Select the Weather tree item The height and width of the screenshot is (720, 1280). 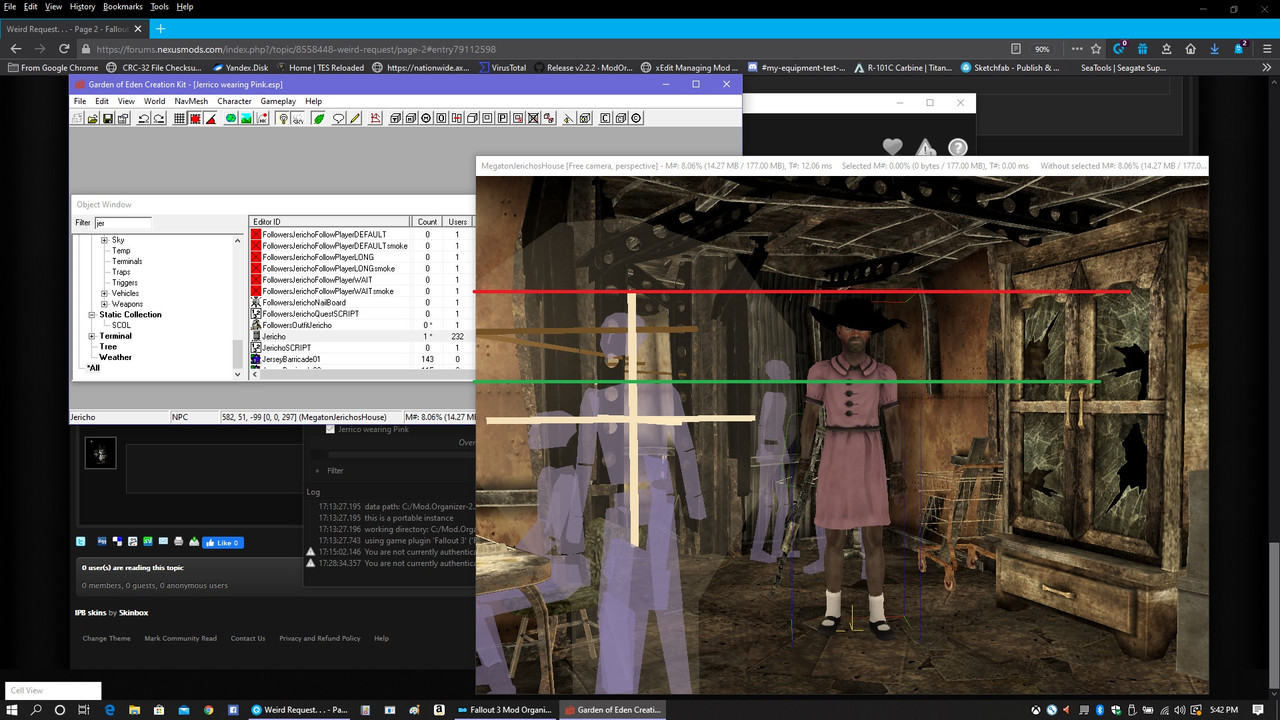point(115,357)
